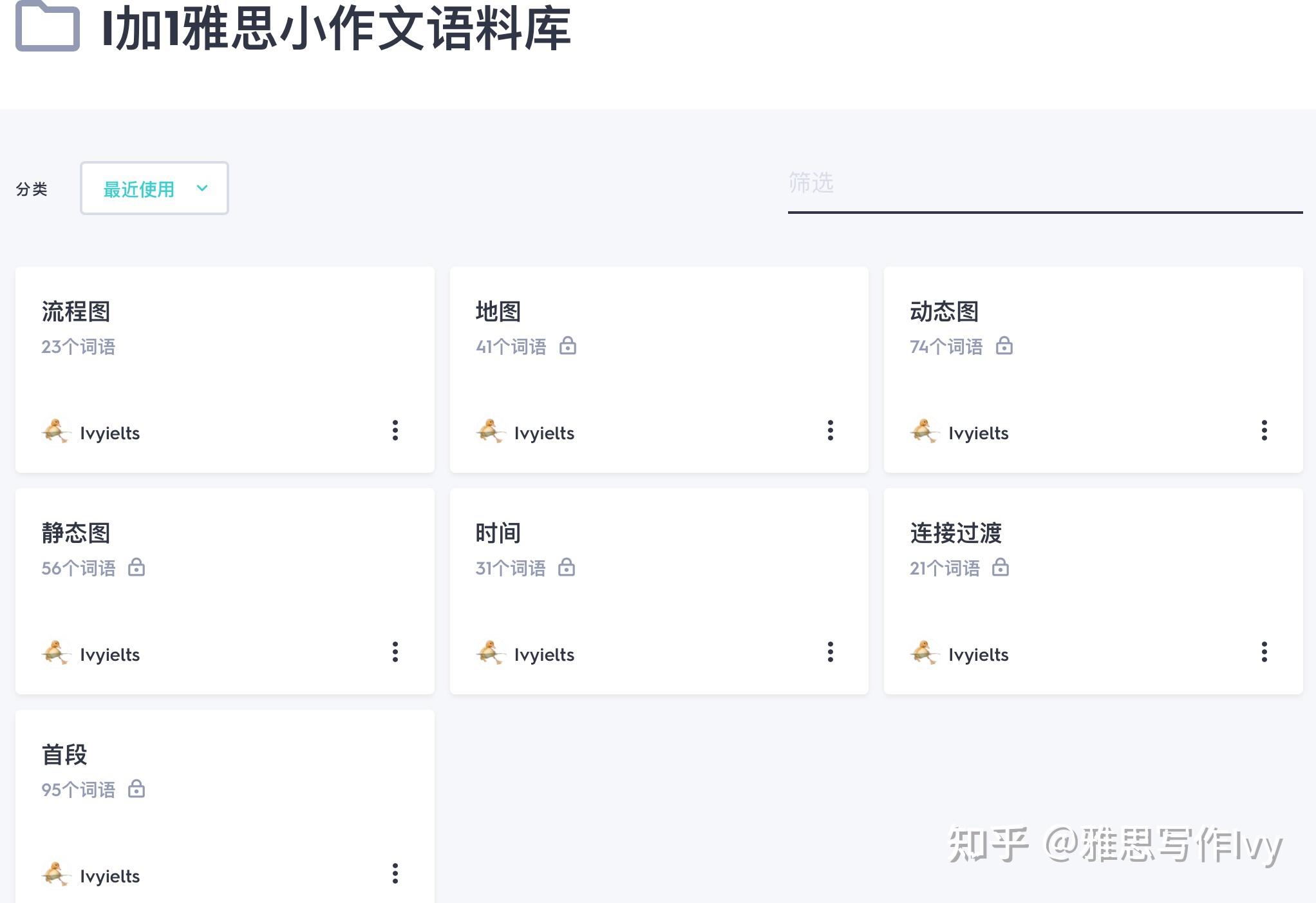Open the three-dot menu on 时间 card

(830, 652)
